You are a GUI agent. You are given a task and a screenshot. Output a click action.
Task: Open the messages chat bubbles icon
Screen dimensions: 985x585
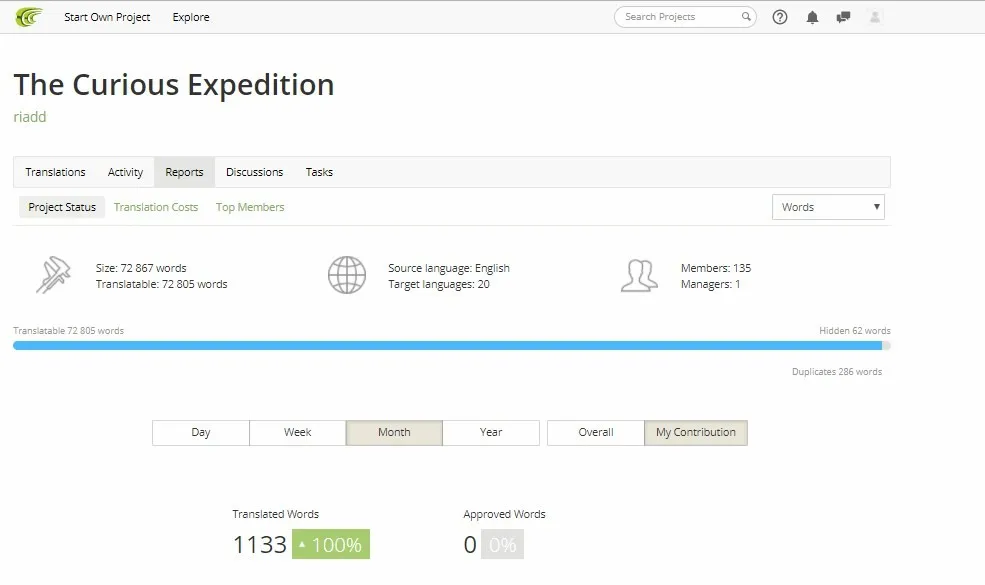[x=843, y=17]
